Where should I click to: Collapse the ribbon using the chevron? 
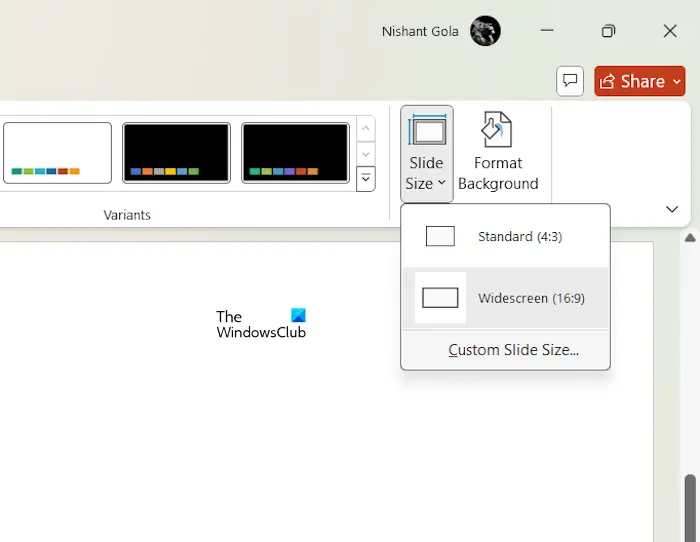(672, 209)
